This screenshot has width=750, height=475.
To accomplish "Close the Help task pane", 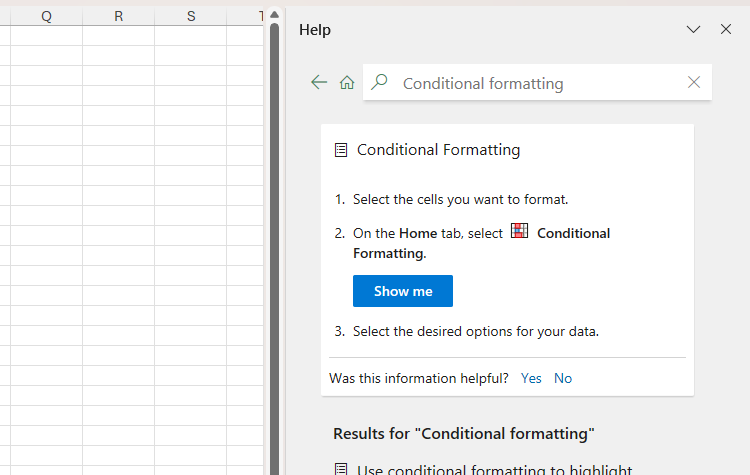I will tap(726, 30).
